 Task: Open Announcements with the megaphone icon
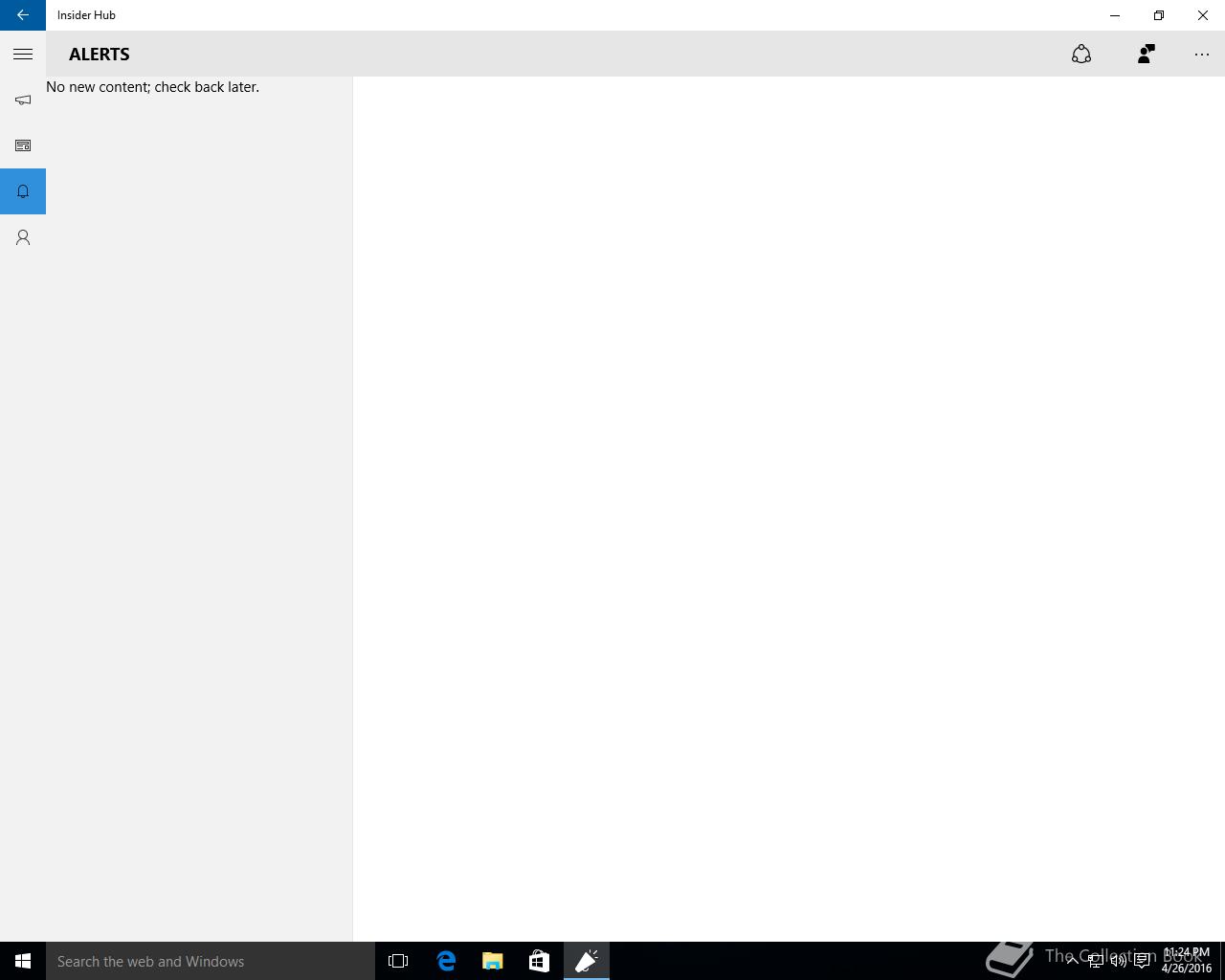(23, 100)
